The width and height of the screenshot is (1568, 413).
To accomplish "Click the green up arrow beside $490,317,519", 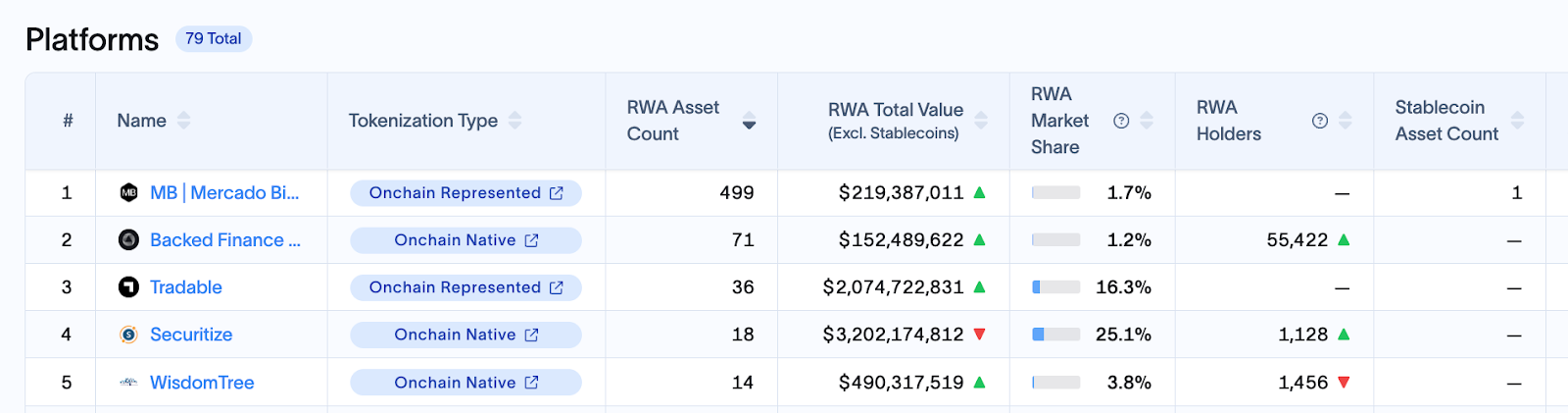I will pos(979,382).
